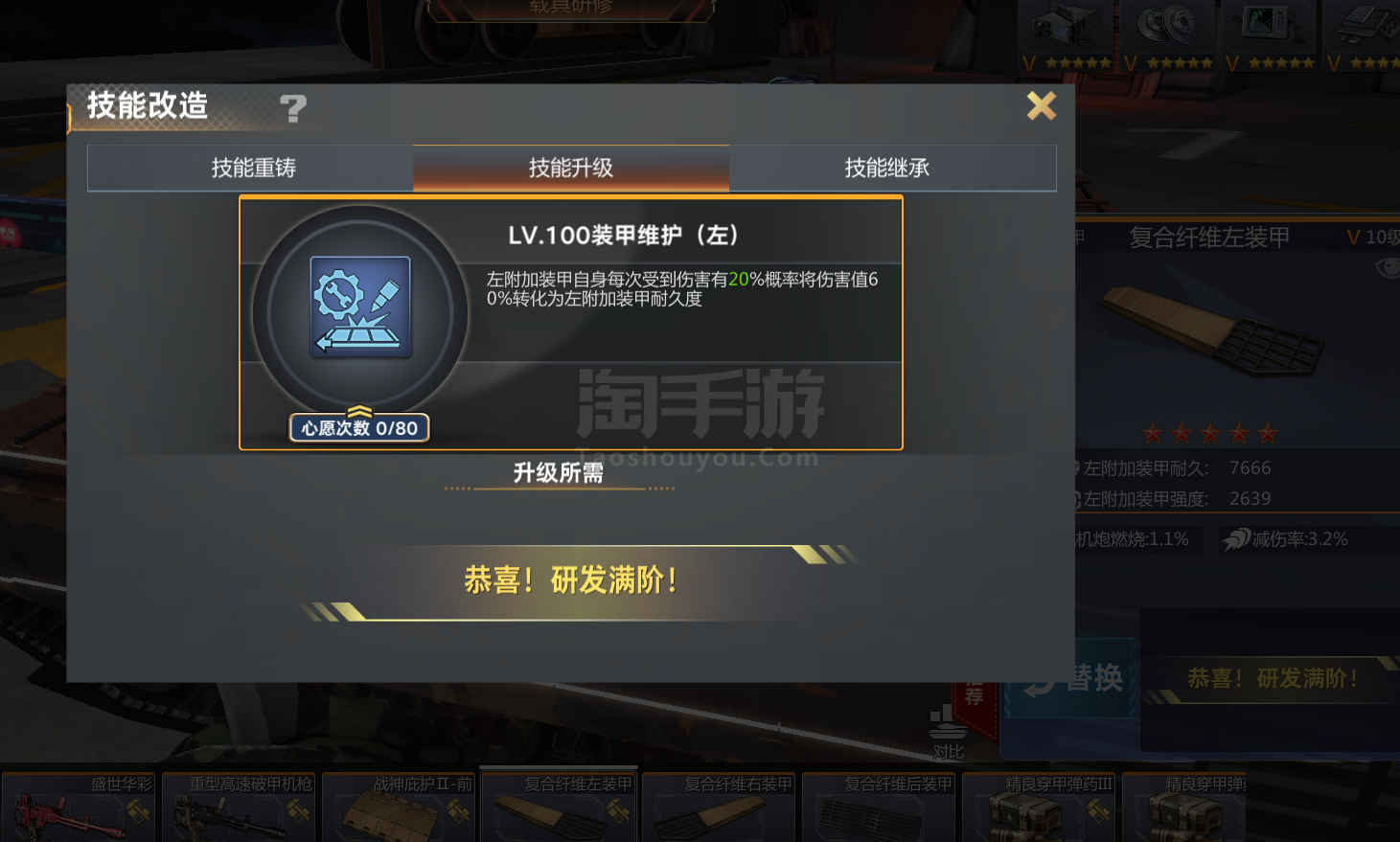The height and width of the screenshot is (842, 1400).
Task: Click the armor maintenance skill icon
Action: [x=360, y=307]
